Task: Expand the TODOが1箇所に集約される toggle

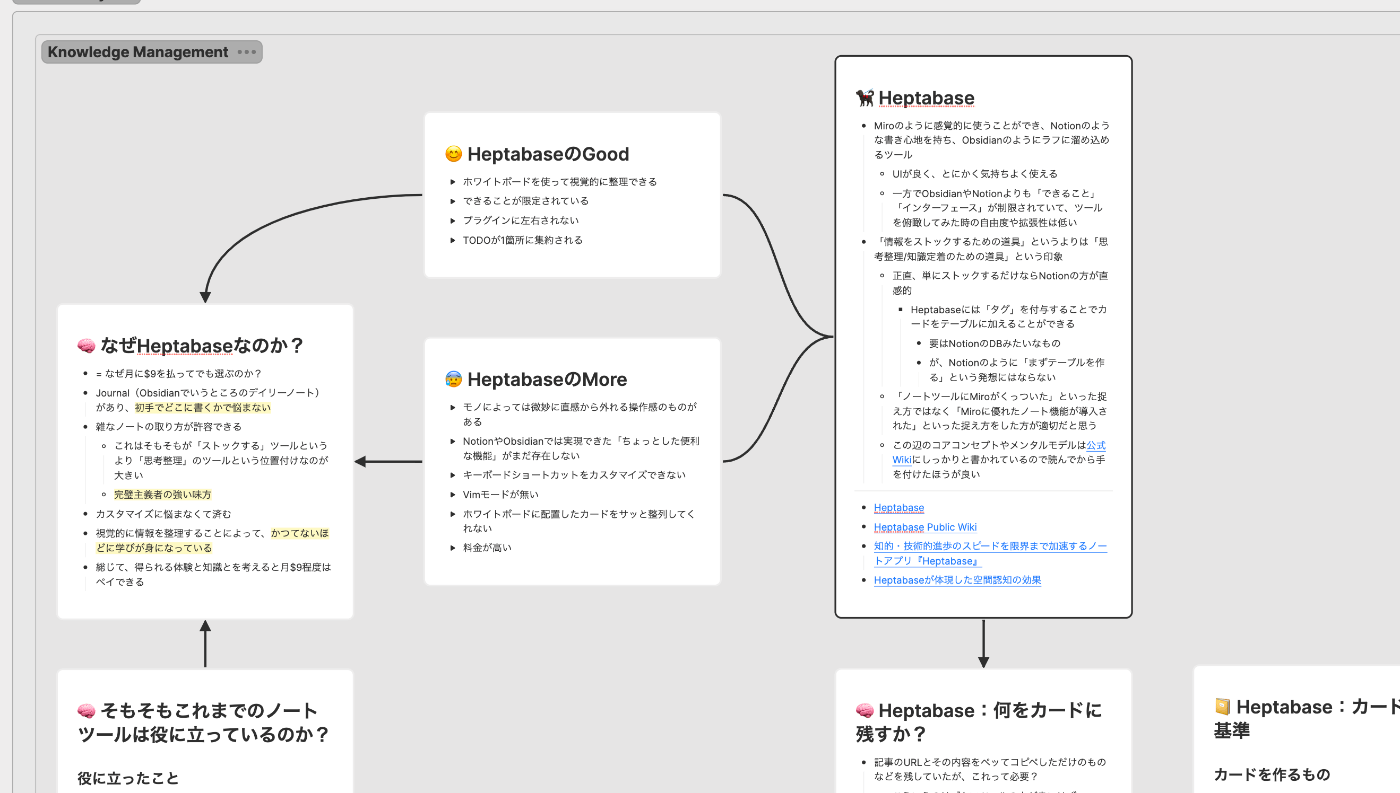Action: click(453, 240)
